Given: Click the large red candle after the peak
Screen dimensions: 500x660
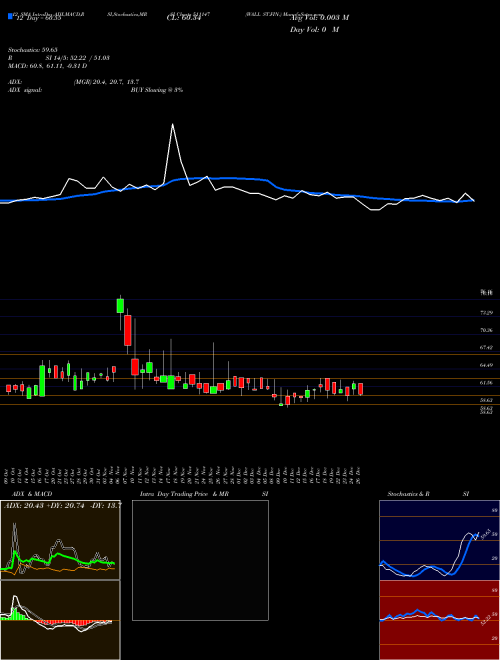Looking at the screenshot, I should [x=128, y=330].
